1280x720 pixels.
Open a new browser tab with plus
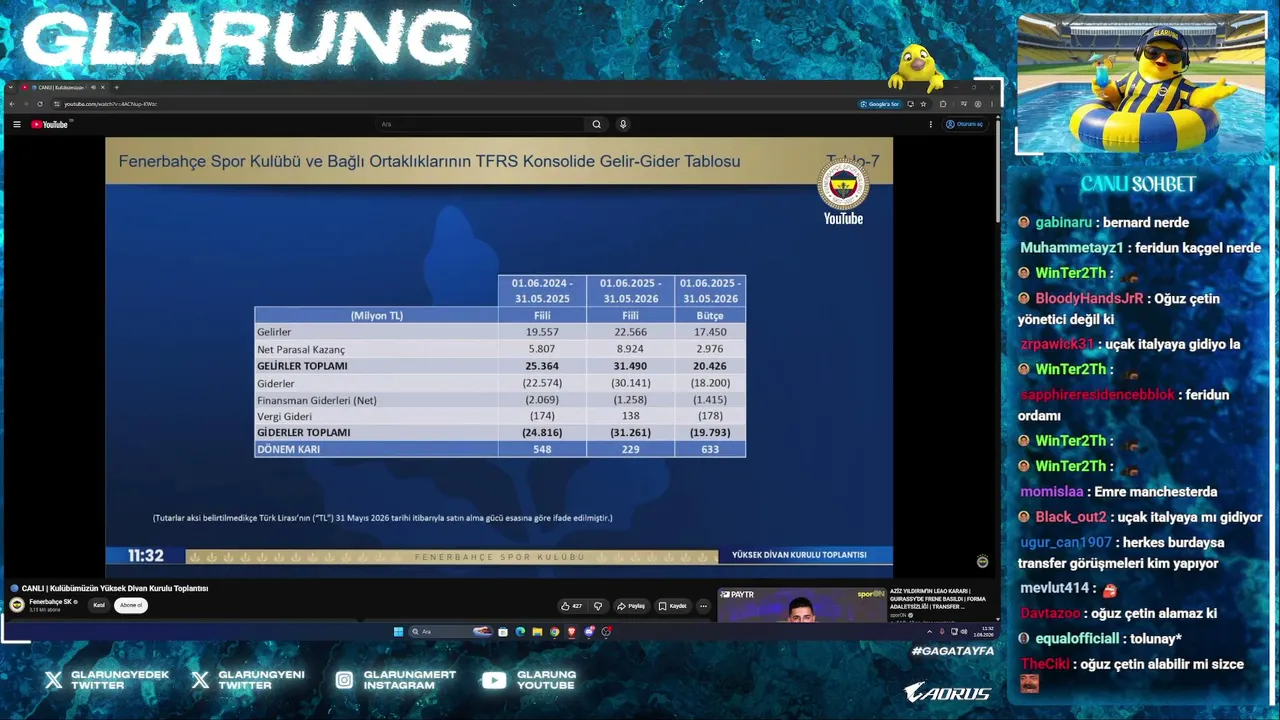point(116,87)
